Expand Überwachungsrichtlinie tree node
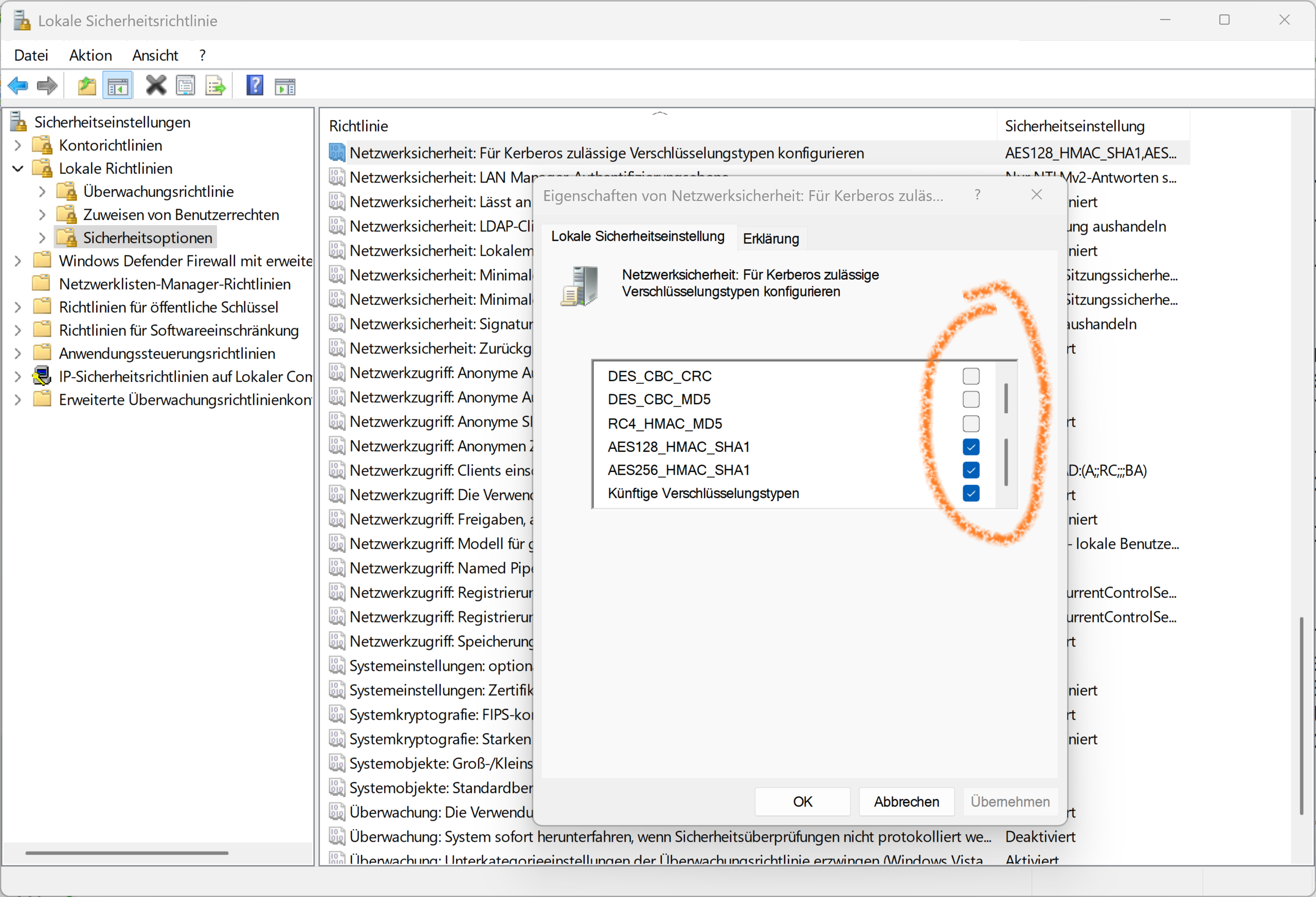This screenshot has width=1316, height=897. click(x=43, y=192)
